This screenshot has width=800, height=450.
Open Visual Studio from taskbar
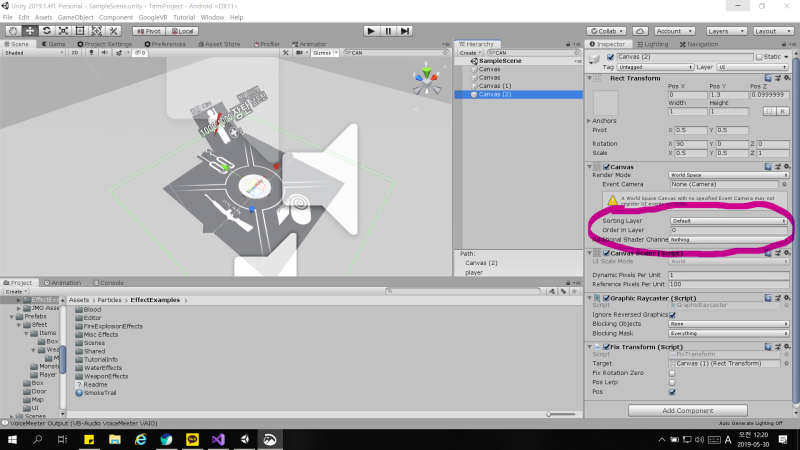coord(218,439)
